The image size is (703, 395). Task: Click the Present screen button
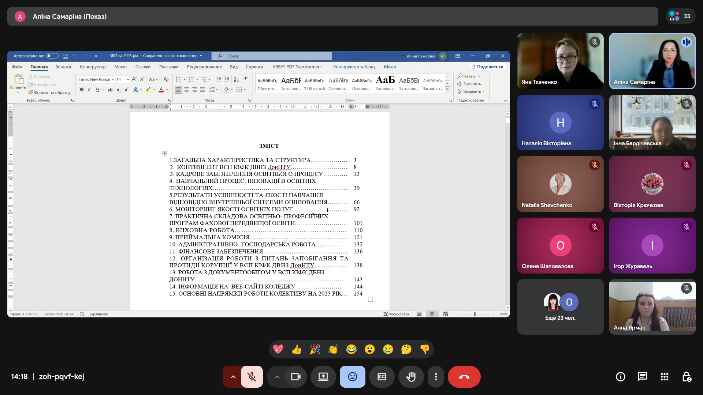point(323,377)
